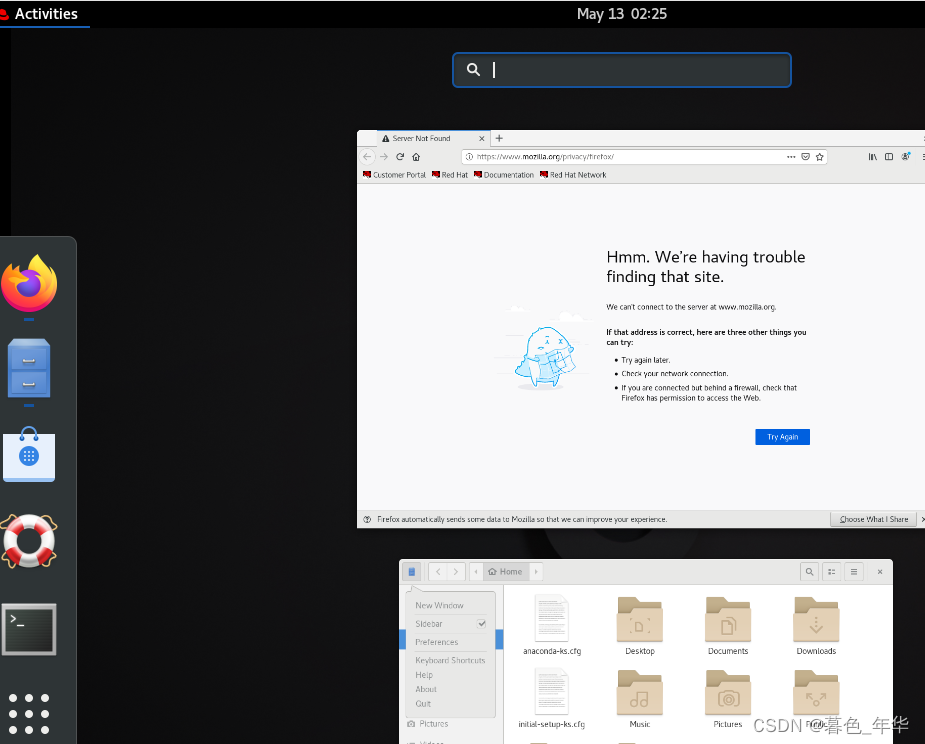The height and width of the screenshot is (744, 925).
Task: Toggle the Sidebar checkbox
Action: [x=481, y=624]
